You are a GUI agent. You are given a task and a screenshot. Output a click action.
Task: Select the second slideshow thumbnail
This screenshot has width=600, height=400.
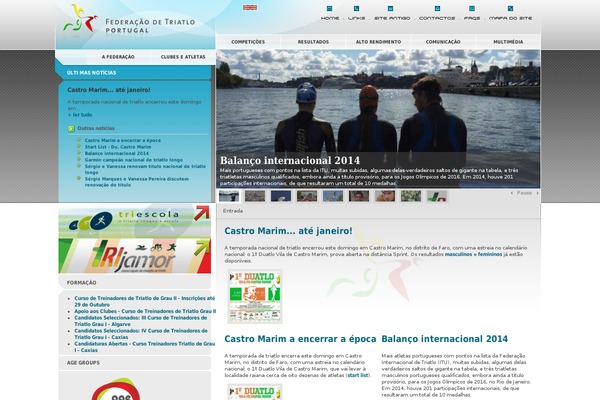point(255,196)
